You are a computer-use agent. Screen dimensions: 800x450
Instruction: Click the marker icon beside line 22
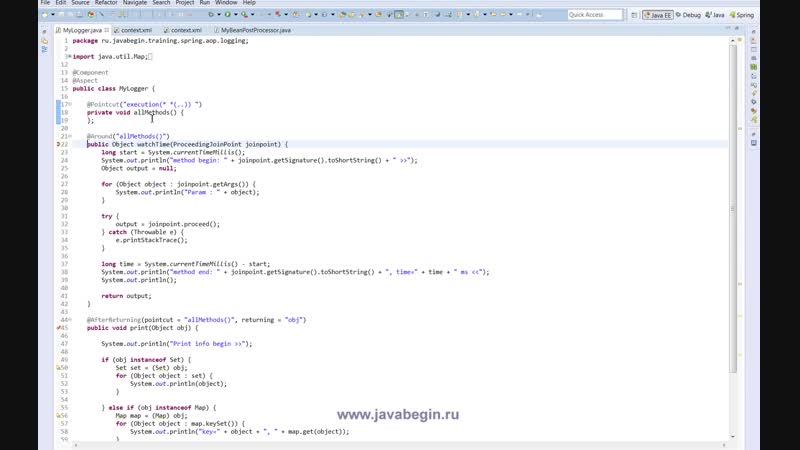[x=58, y=144]
